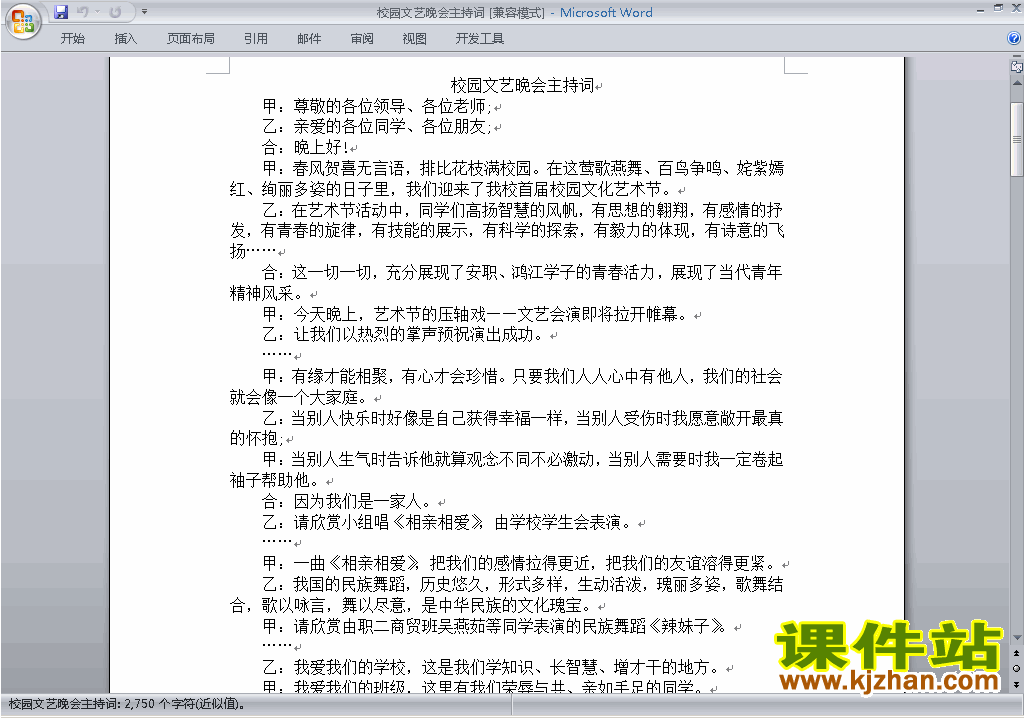Restore down the Word window
The height and width of the screenshot is (718, 1024).
pyautogui.click(x=998, y=8)
